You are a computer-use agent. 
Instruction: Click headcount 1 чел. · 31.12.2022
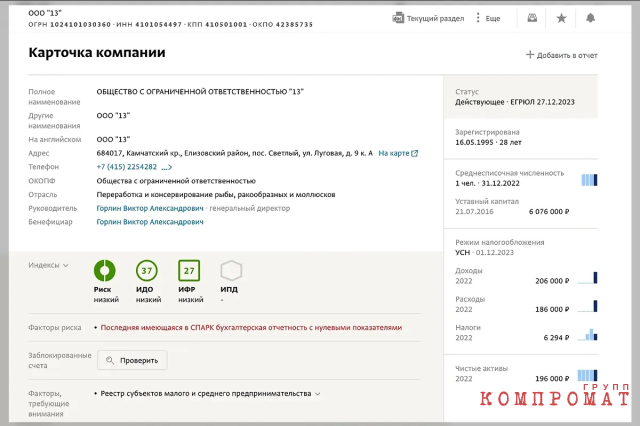[487, 183]
